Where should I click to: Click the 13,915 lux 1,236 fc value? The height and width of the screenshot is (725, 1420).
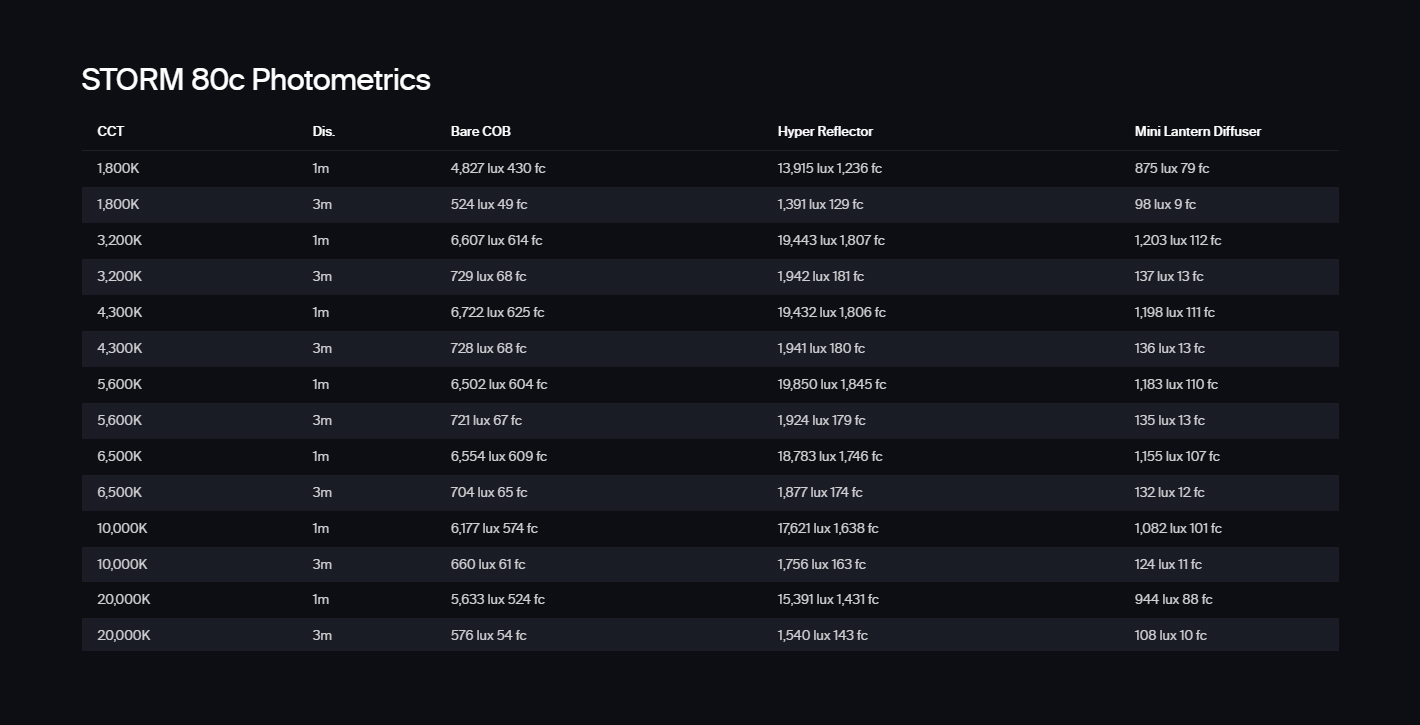[829, 169]
